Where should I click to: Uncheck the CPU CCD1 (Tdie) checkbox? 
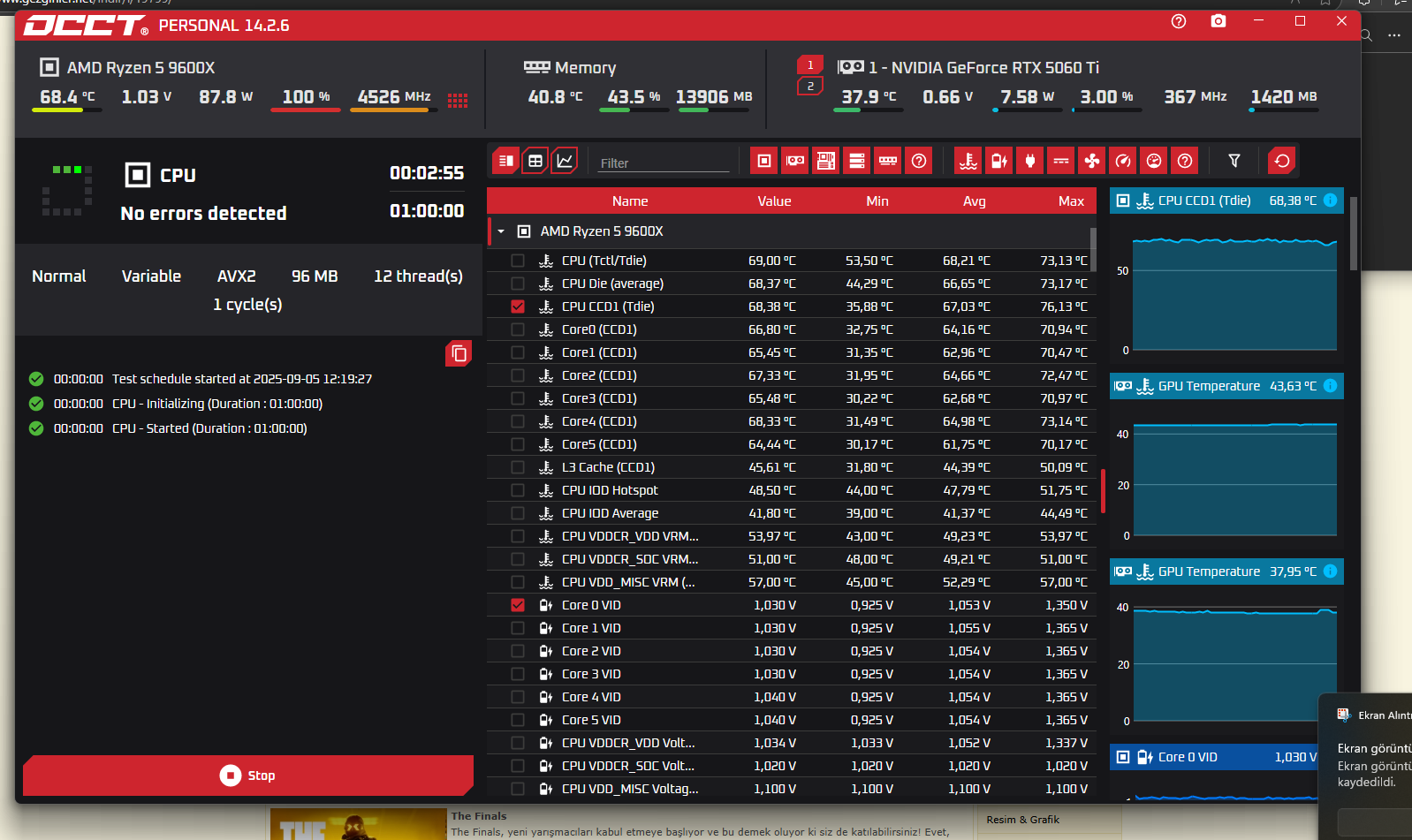(x=518, y=306)
